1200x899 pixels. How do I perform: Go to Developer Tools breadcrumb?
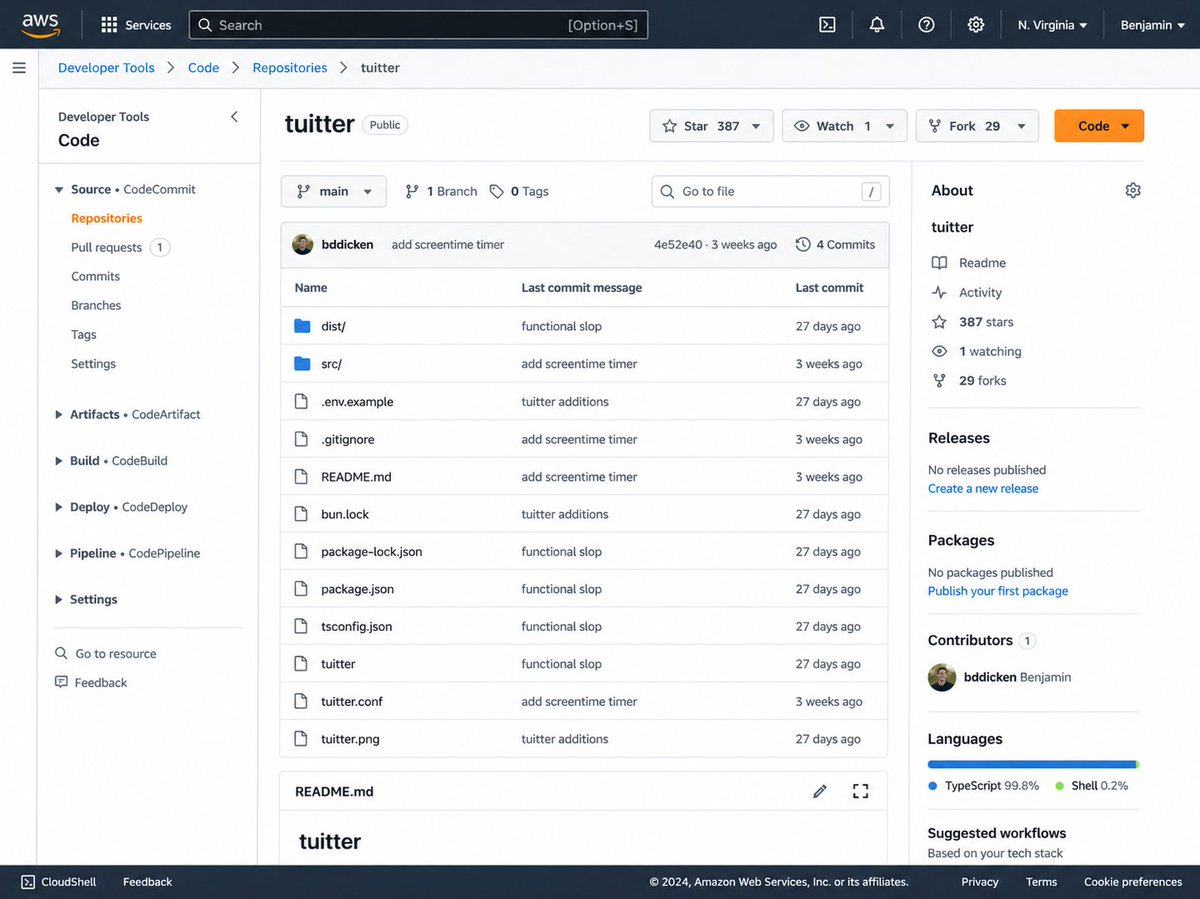click(106, 68)
